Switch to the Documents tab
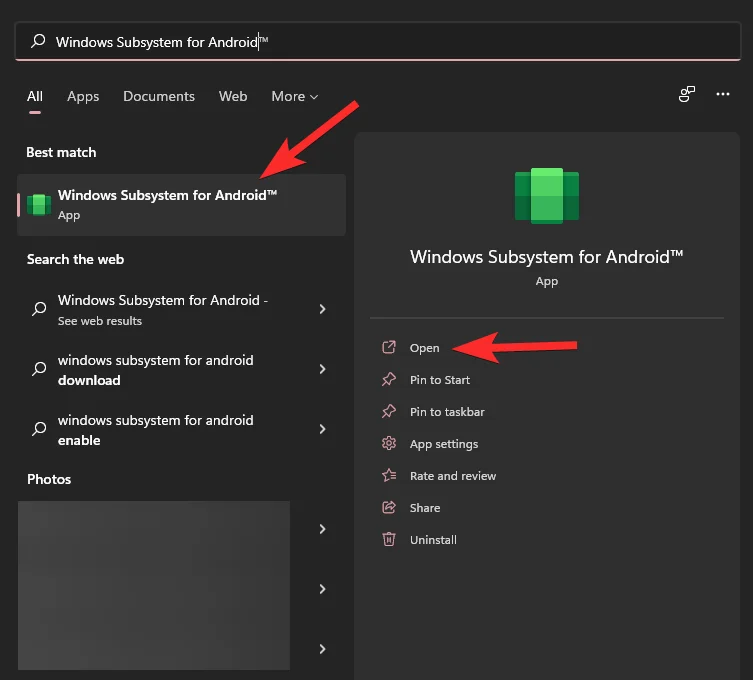This screenshot has width=753, height=680. tap(159, 96)
